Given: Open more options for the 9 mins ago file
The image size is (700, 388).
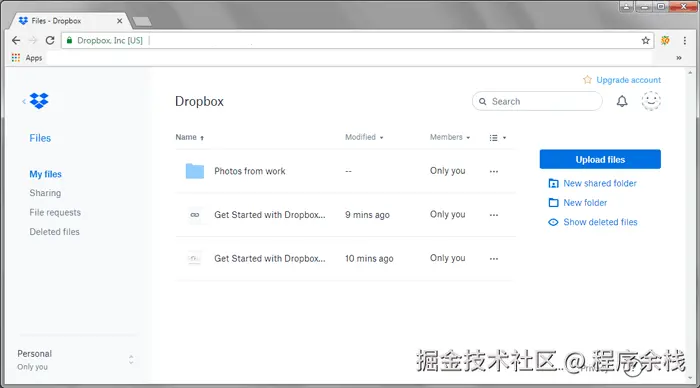Looking at the screenshot, I should click(494, 215).
